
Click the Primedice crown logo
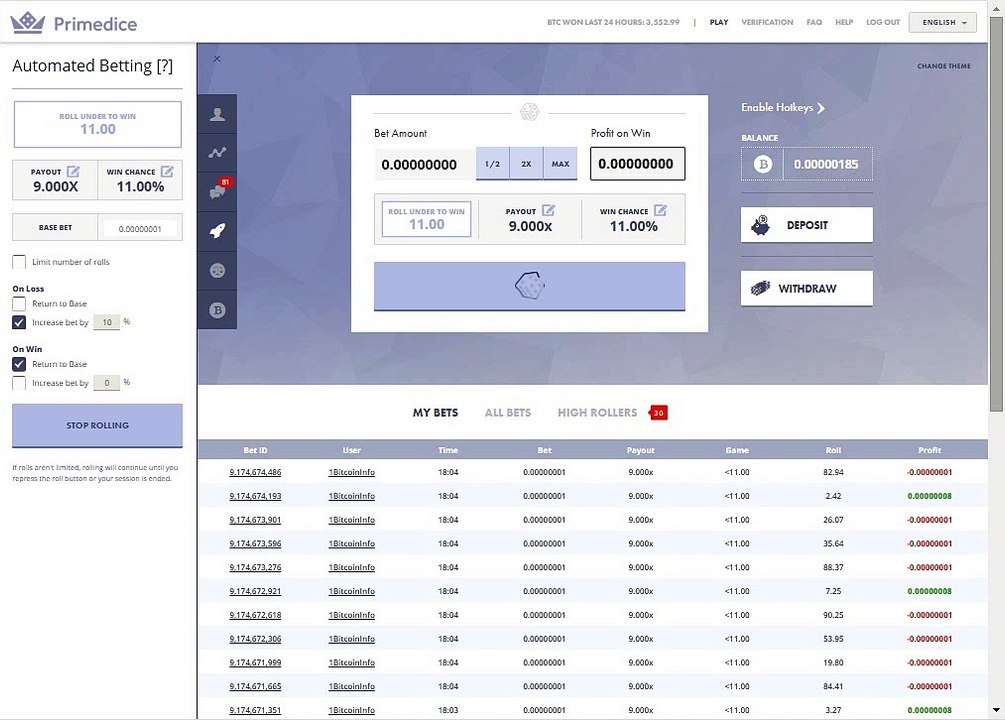pyautogui.click(x=28, y=23)
